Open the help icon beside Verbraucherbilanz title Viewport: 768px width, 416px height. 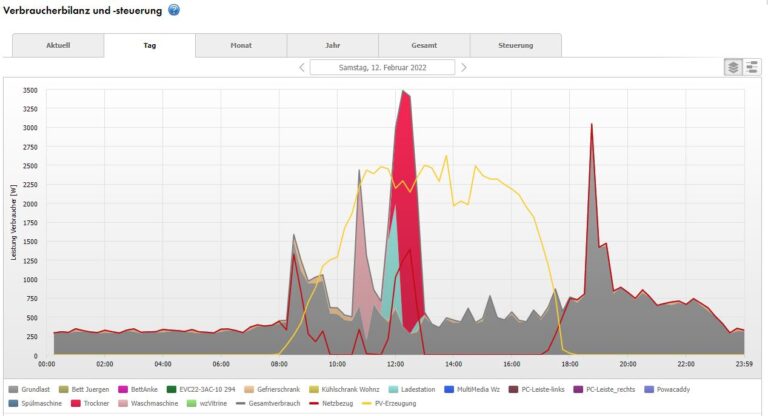(x=174, y=10)
